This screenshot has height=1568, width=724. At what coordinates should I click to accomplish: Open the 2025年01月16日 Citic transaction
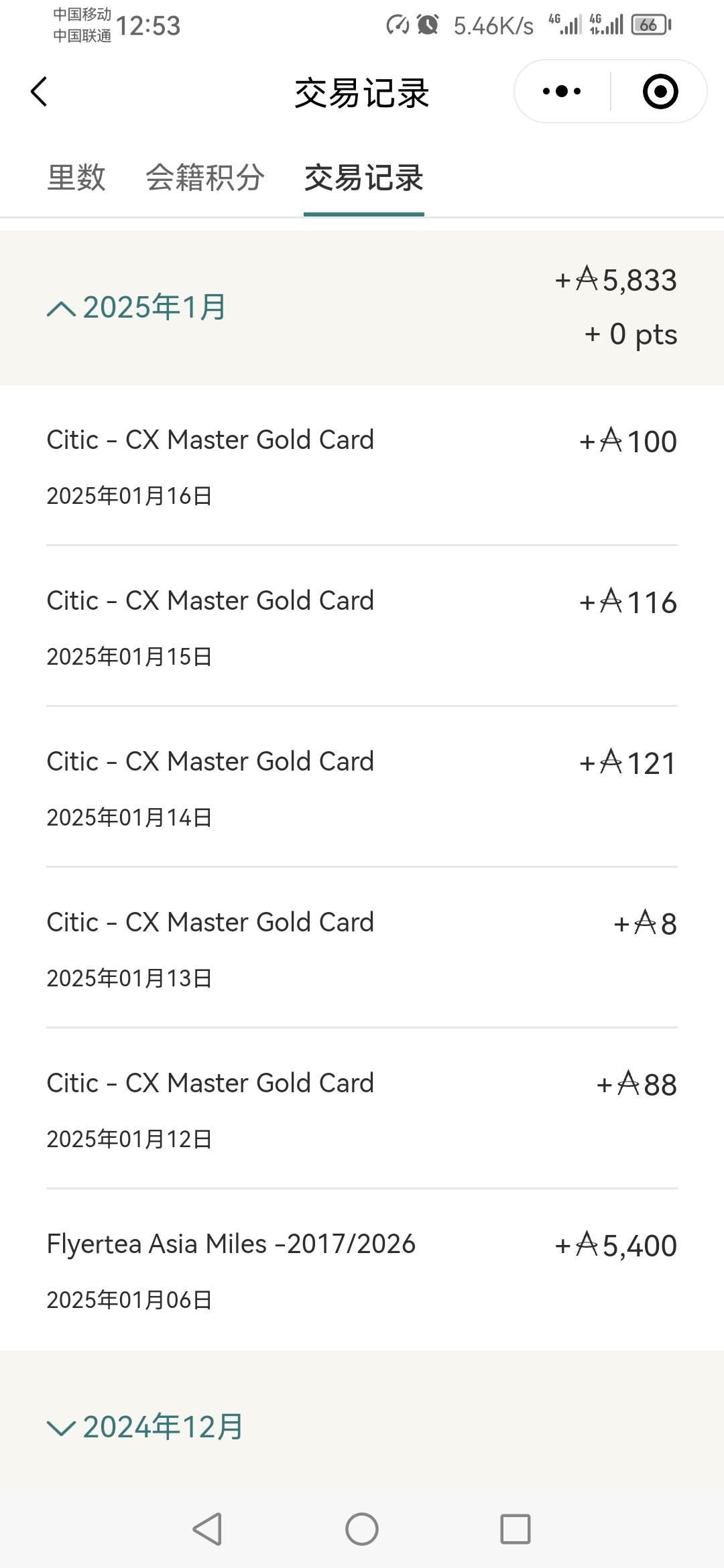click(362, 466)
